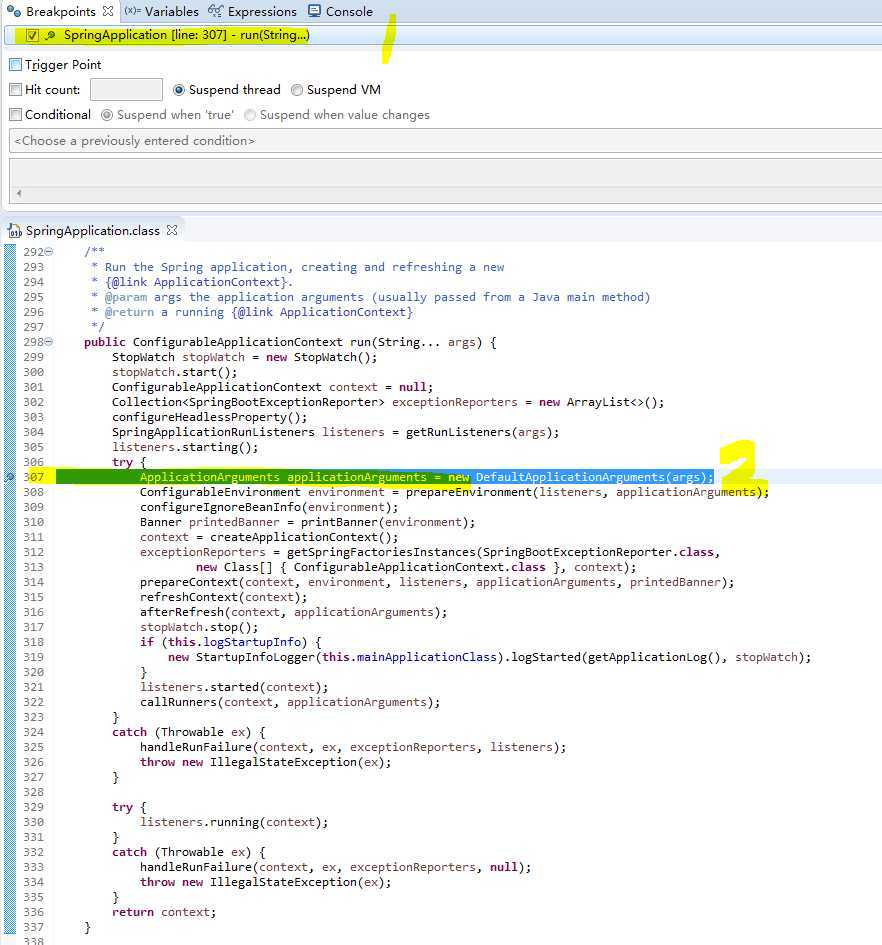Click the run(String... args) method signature
Image resolution: width=882 pixels, height=945 pixels.
point(416,342)
